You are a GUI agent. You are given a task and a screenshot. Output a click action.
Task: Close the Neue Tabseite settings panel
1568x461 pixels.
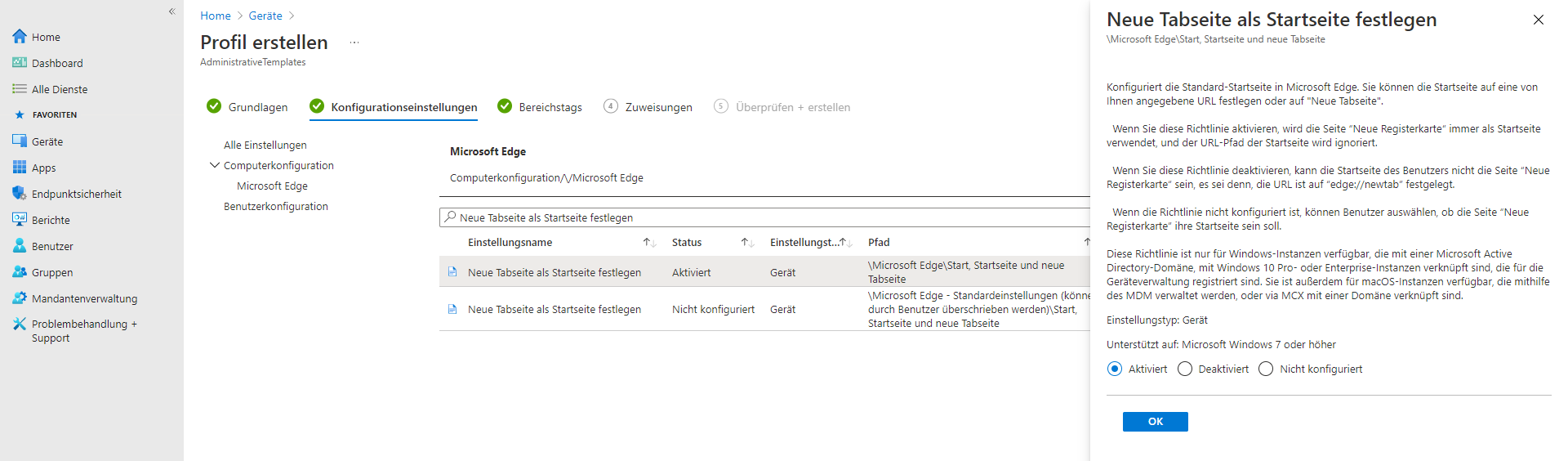pos(1539,20)
